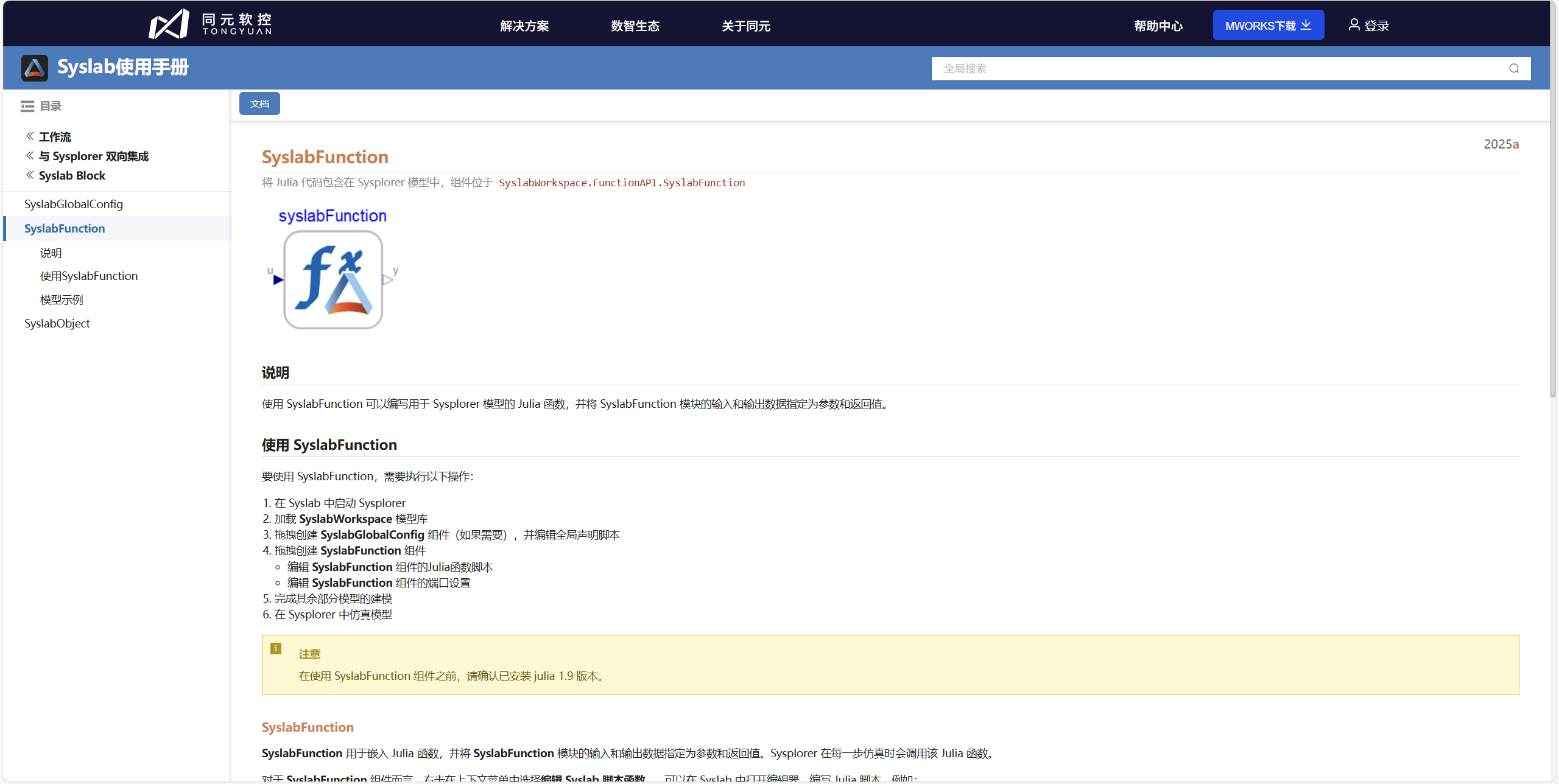
Task: Click the user login icon
Action: 1354,25
